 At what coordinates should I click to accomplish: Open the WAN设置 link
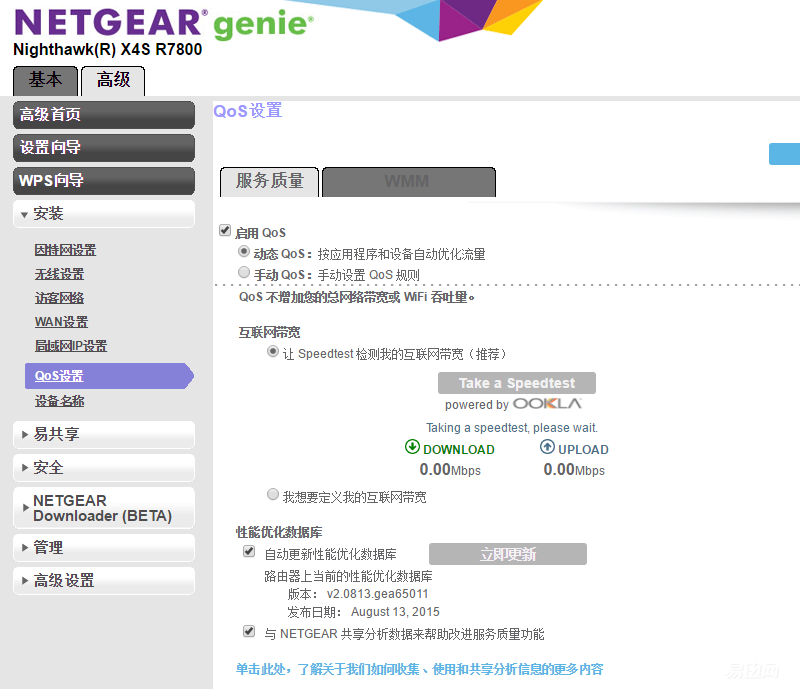tap(61, 322)
